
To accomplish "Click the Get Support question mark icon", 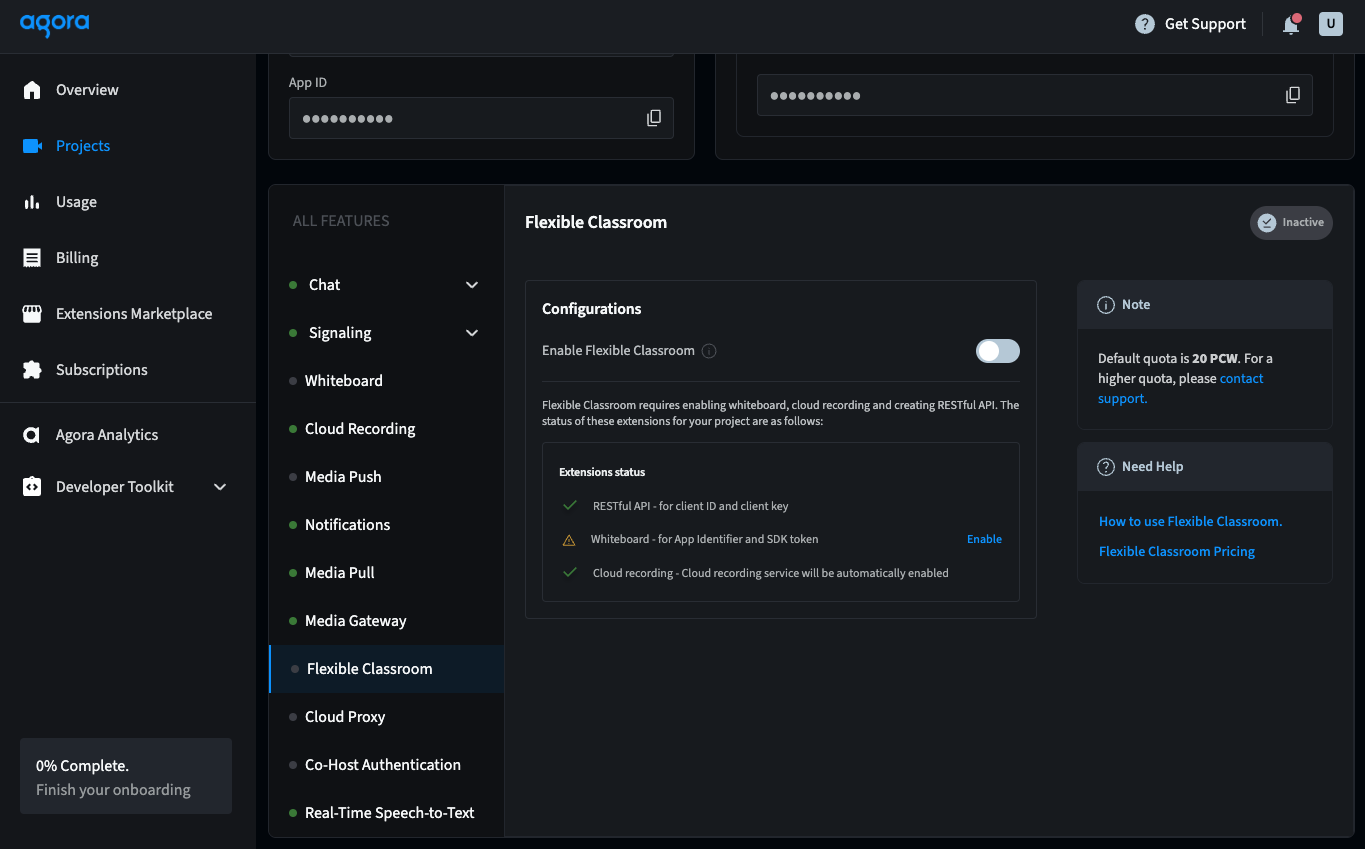I will [x=1145, y=24].
